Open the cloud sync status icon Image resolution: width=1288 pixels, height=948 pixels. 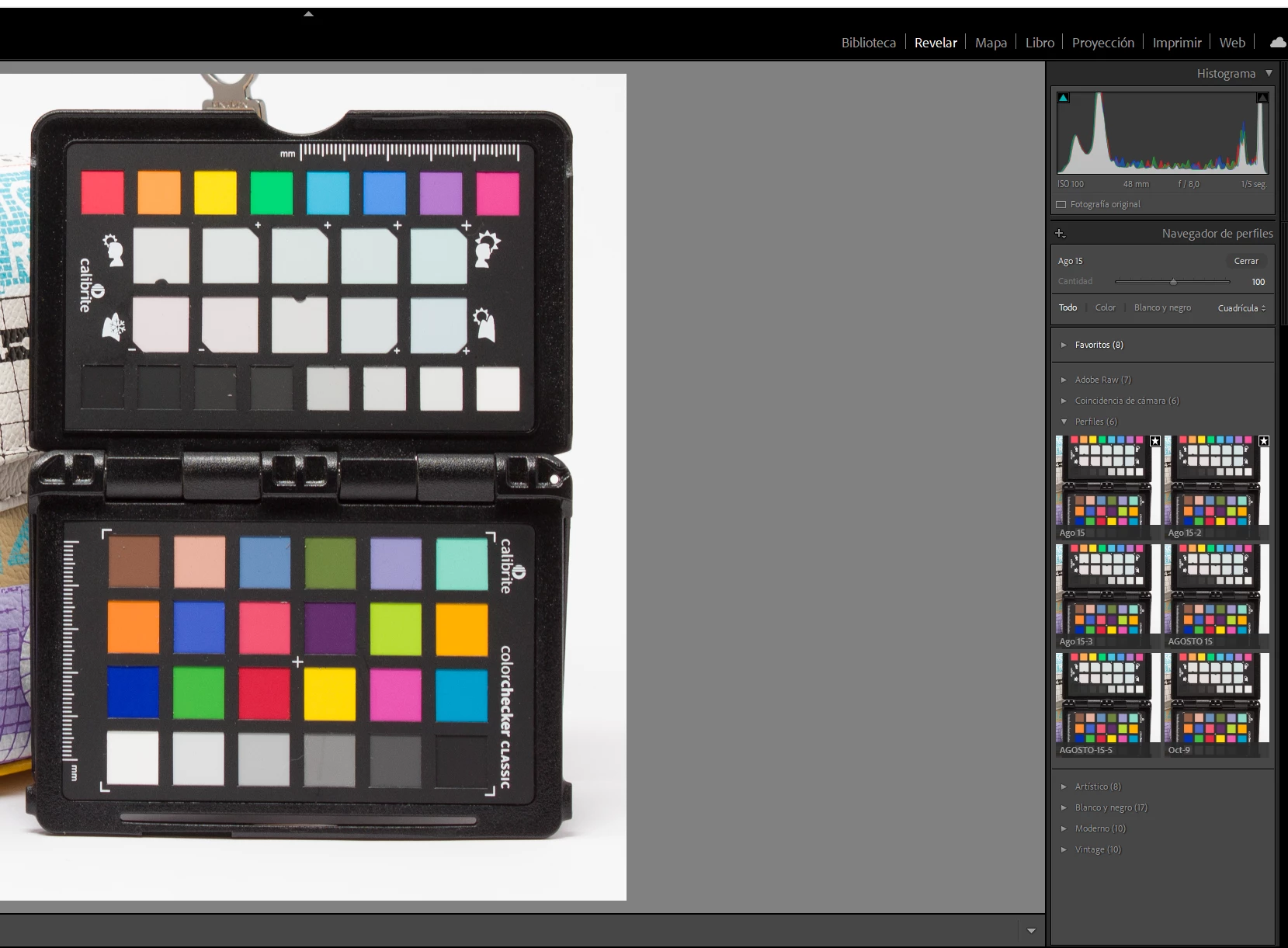click(x=1278, y=42)
